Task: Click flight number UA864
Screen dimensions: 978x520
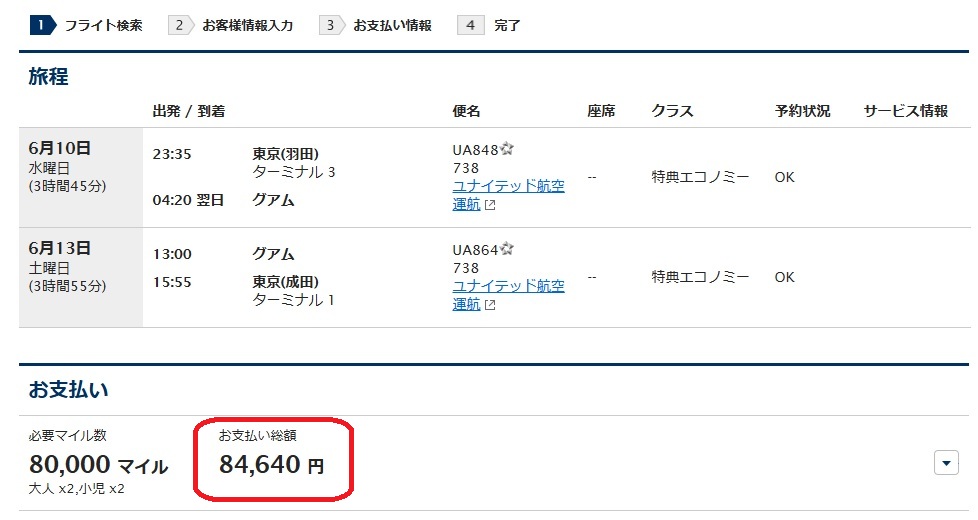Action: pyautogui.click(x=475, y=250)
